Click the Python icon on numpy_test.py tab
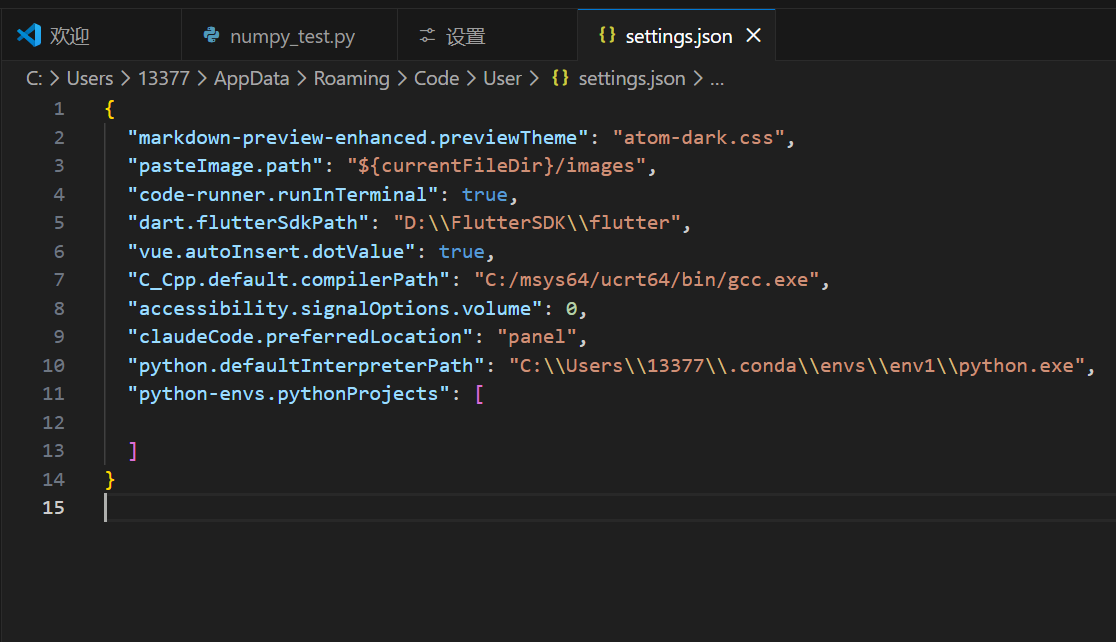Viewport: 1116px width, 642px height. click(211, 35)
